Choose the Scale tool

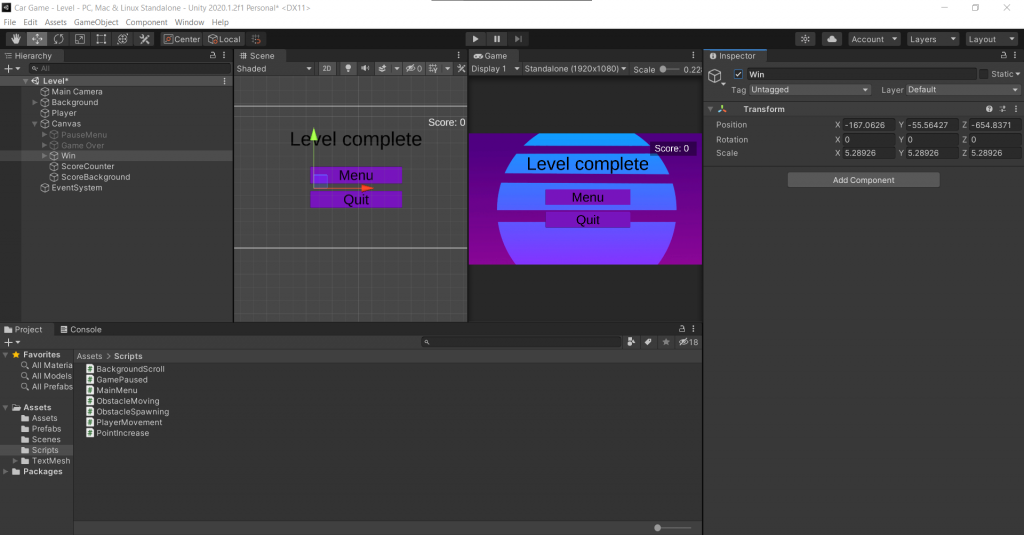pyautogui.click(x=79, y=39)
